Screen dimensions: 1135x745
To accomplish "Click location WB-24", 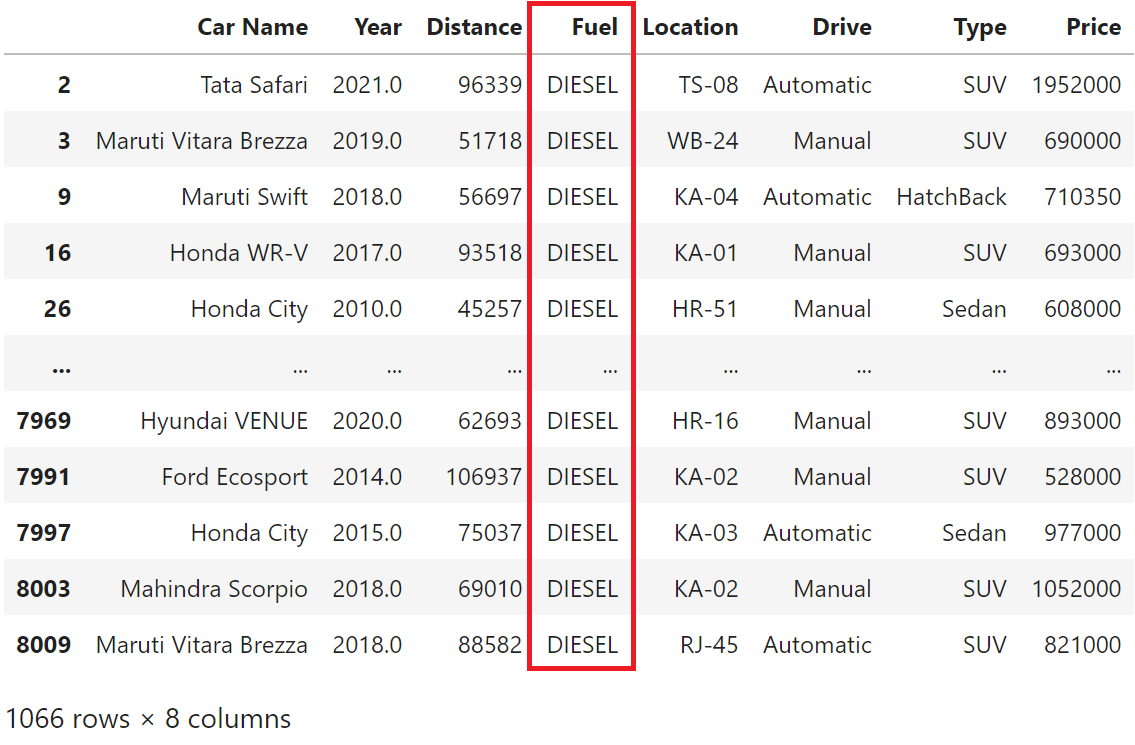I will (x=703, y=141).
